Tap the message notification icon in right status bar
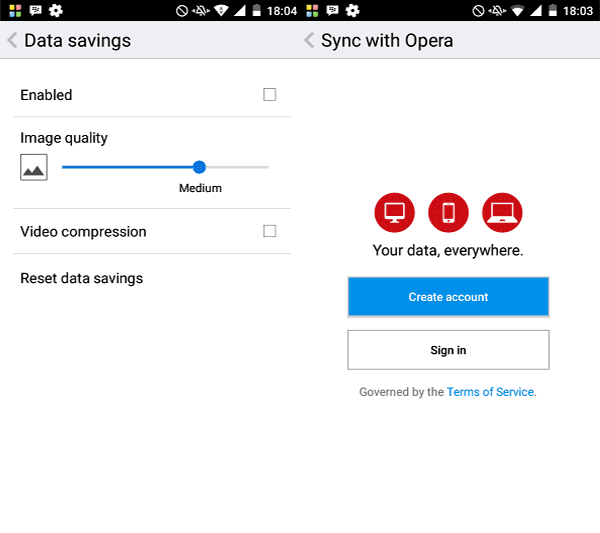The height and width of the screenshot is (533, 600). 332,10
